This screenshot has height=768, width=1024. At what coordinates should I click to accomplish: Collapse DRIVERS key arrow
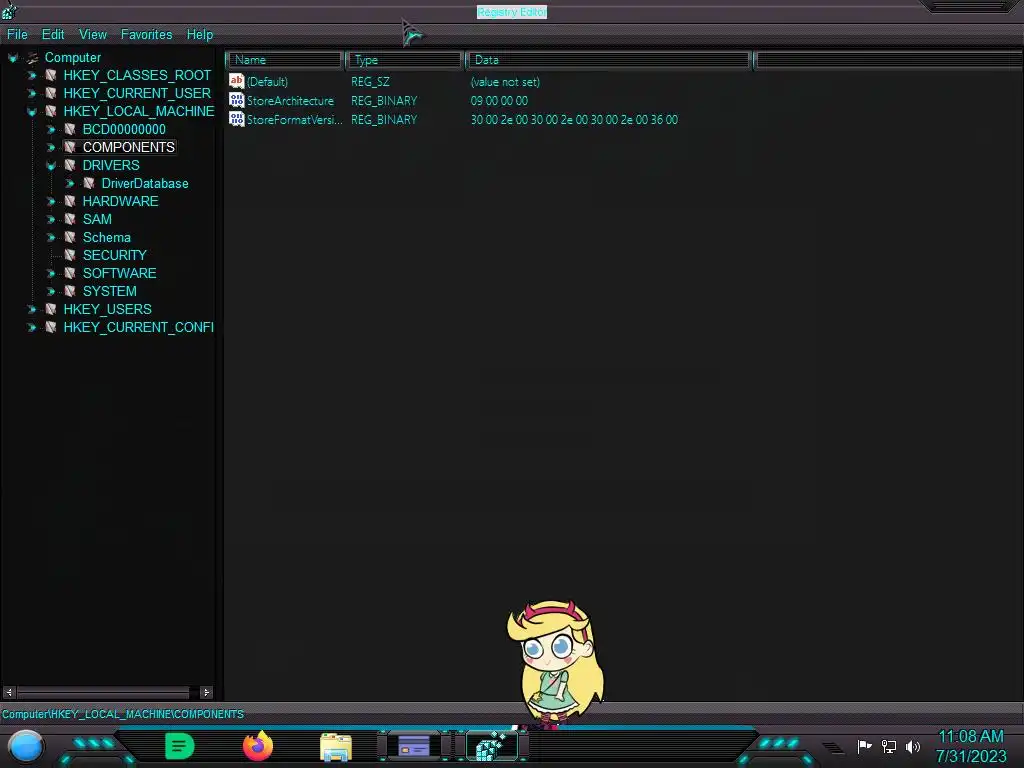point(50,166)
